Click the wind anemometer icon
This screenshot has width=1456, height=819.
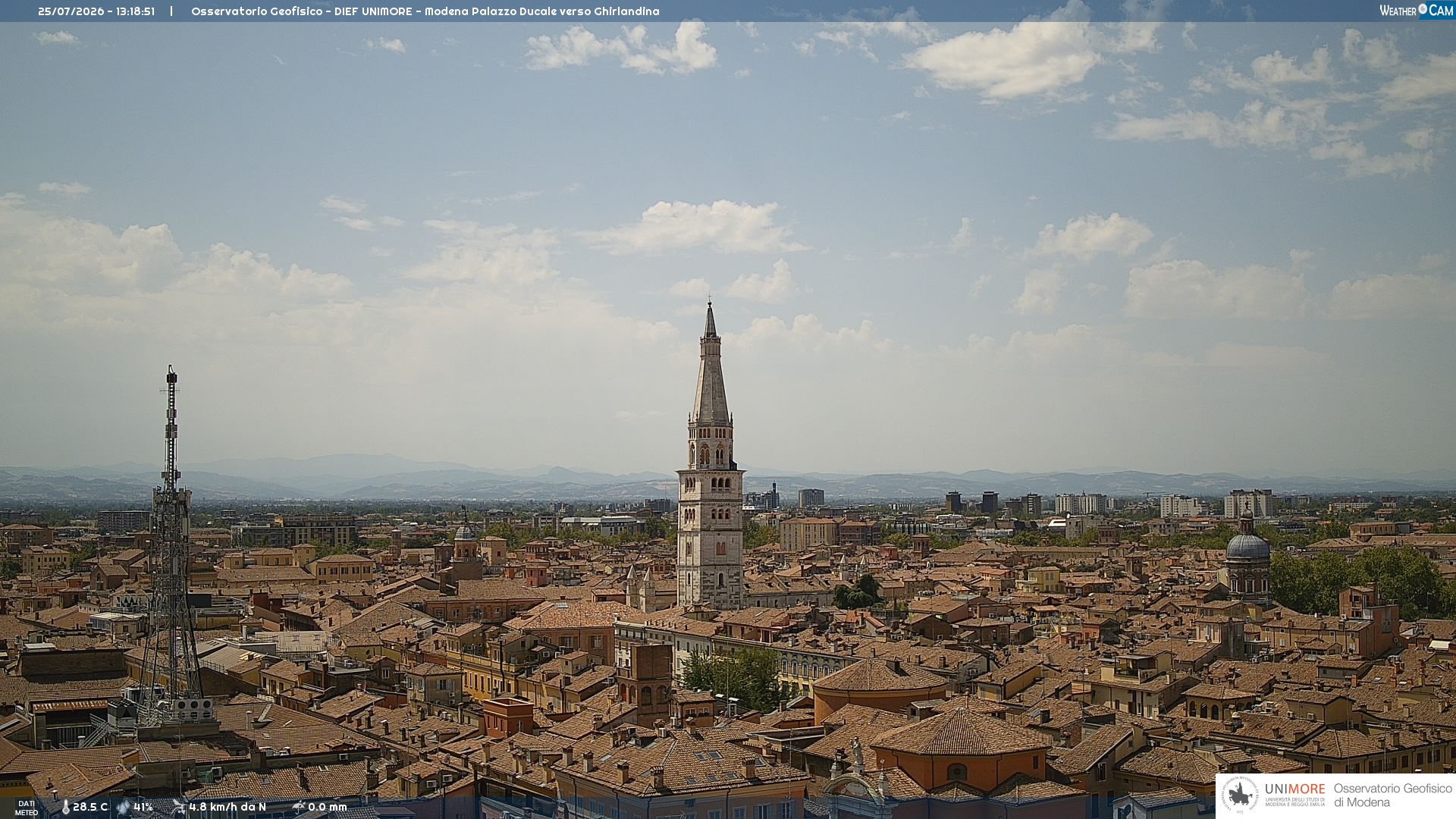pos(179,807)
